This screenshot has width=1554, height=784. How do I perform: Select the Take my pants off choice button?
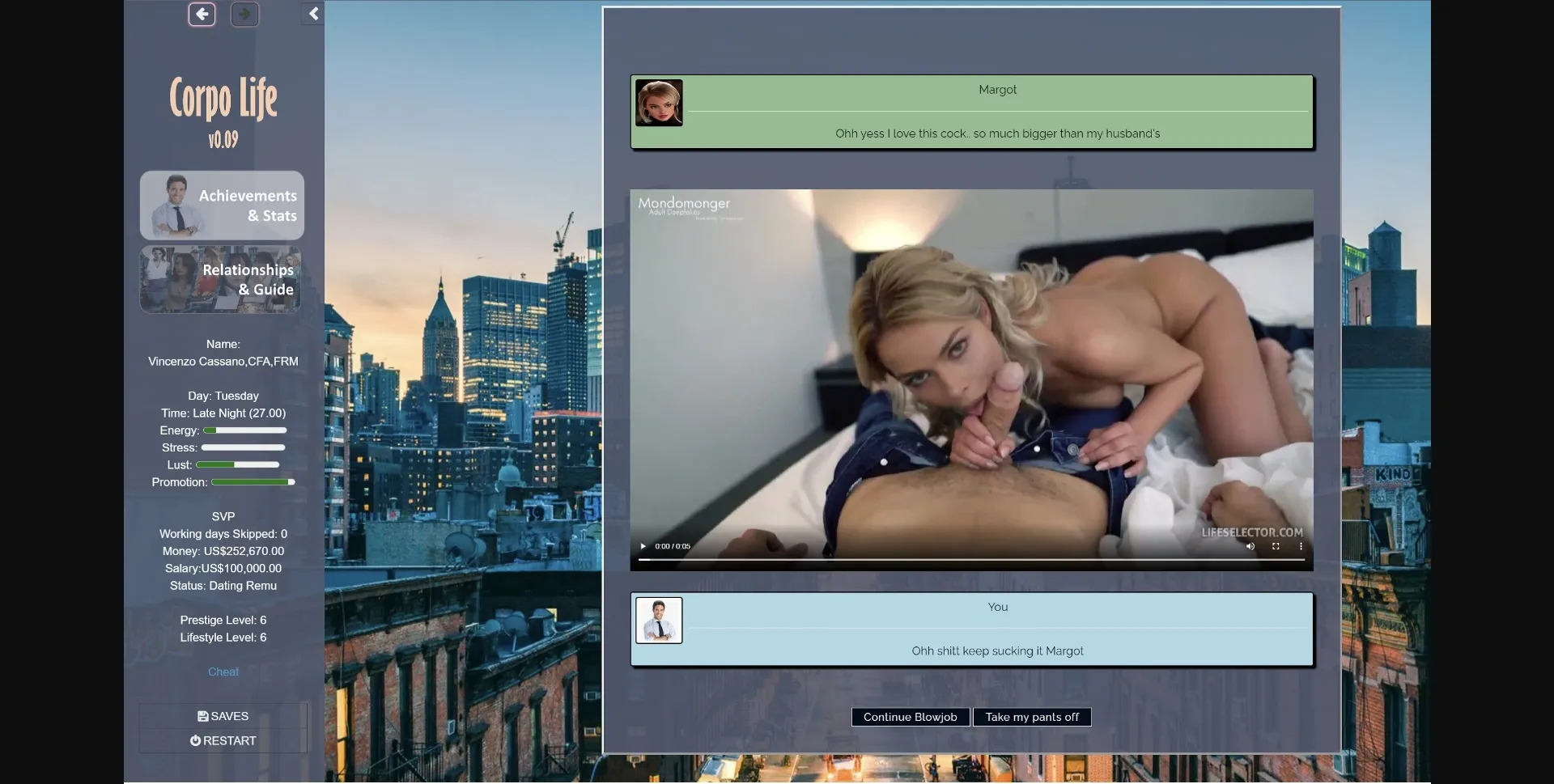tap(1032, 717)
